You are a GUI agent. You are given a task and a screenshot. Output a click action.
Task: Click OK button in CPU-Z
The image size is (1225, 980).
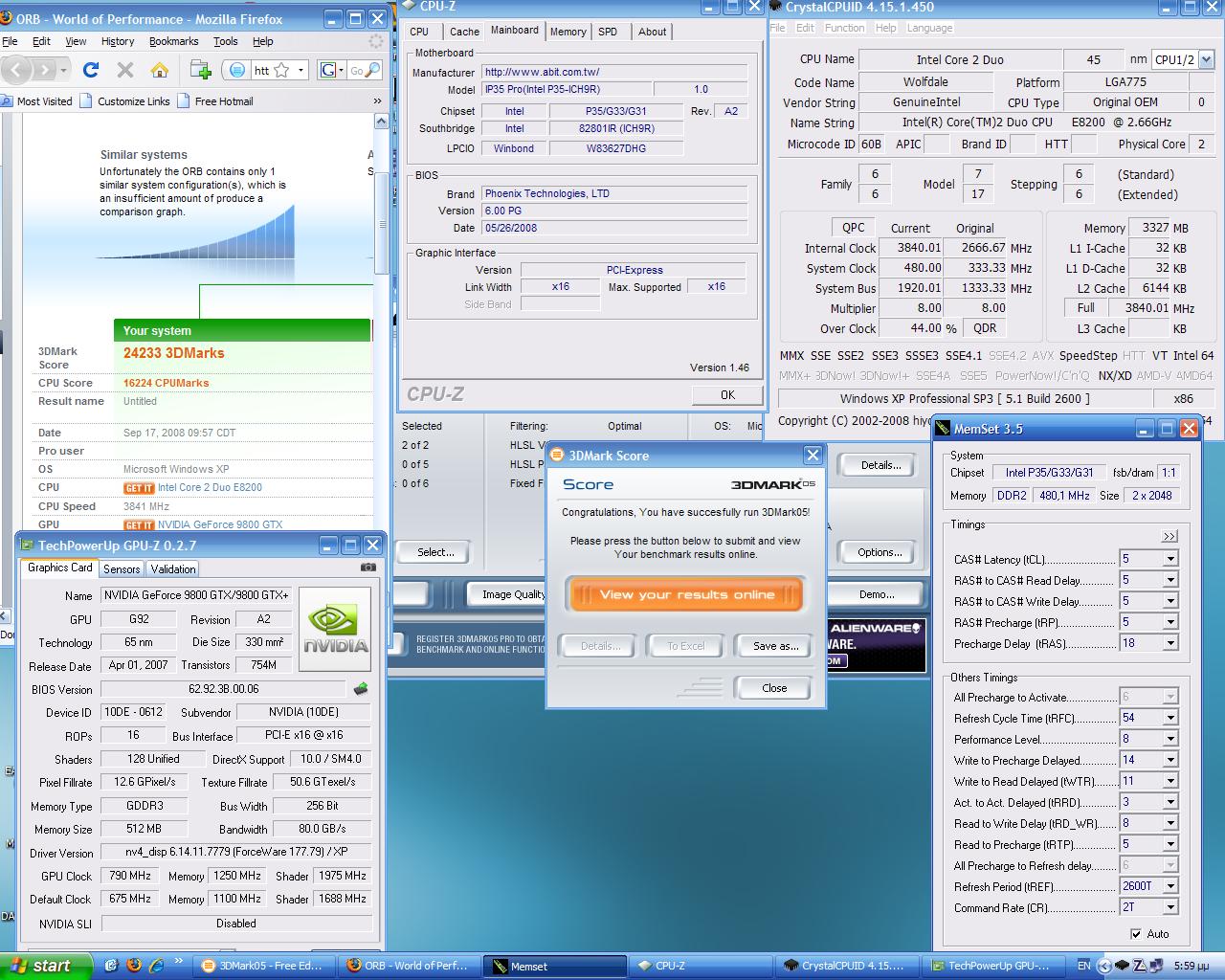click(x=727, y=394)
